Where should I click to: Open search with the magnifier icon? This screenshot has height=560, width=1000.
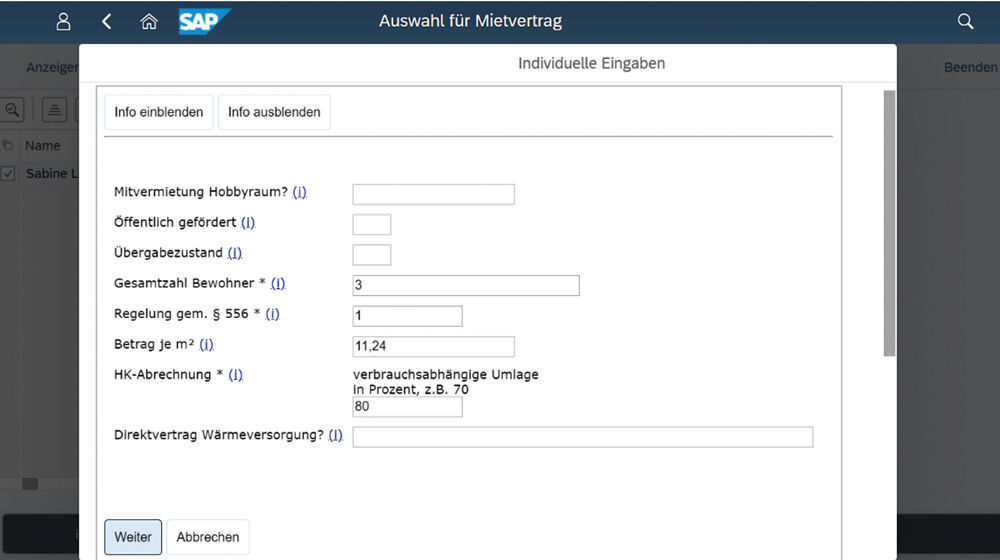[965, 21]
